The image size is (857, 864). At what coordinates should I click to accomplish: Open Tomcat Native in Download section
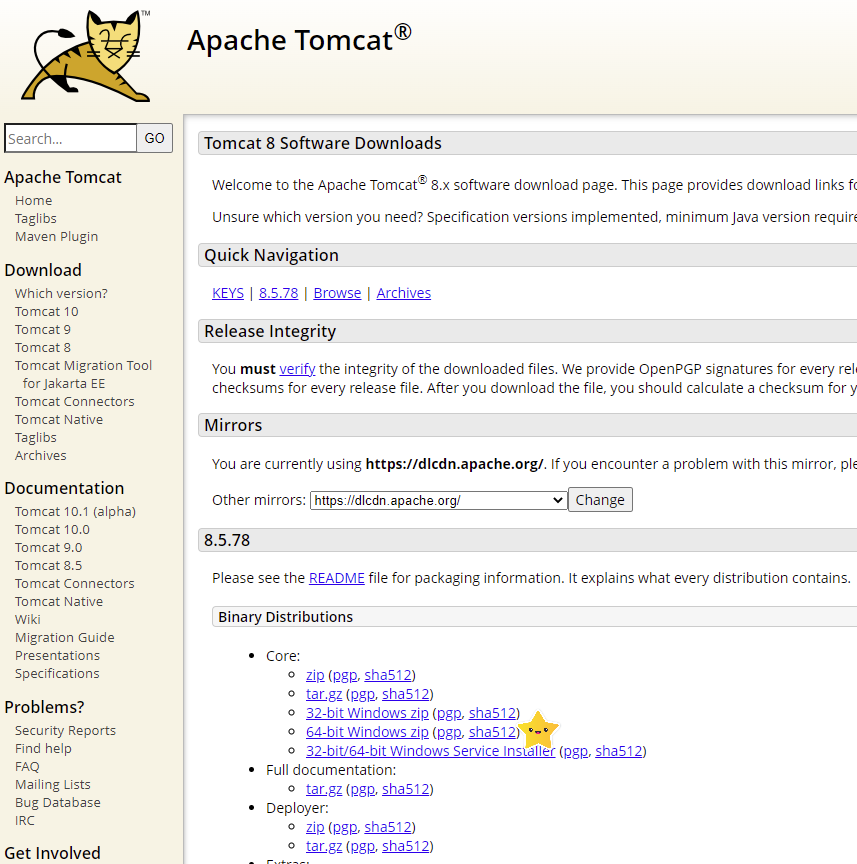[59, 420]
